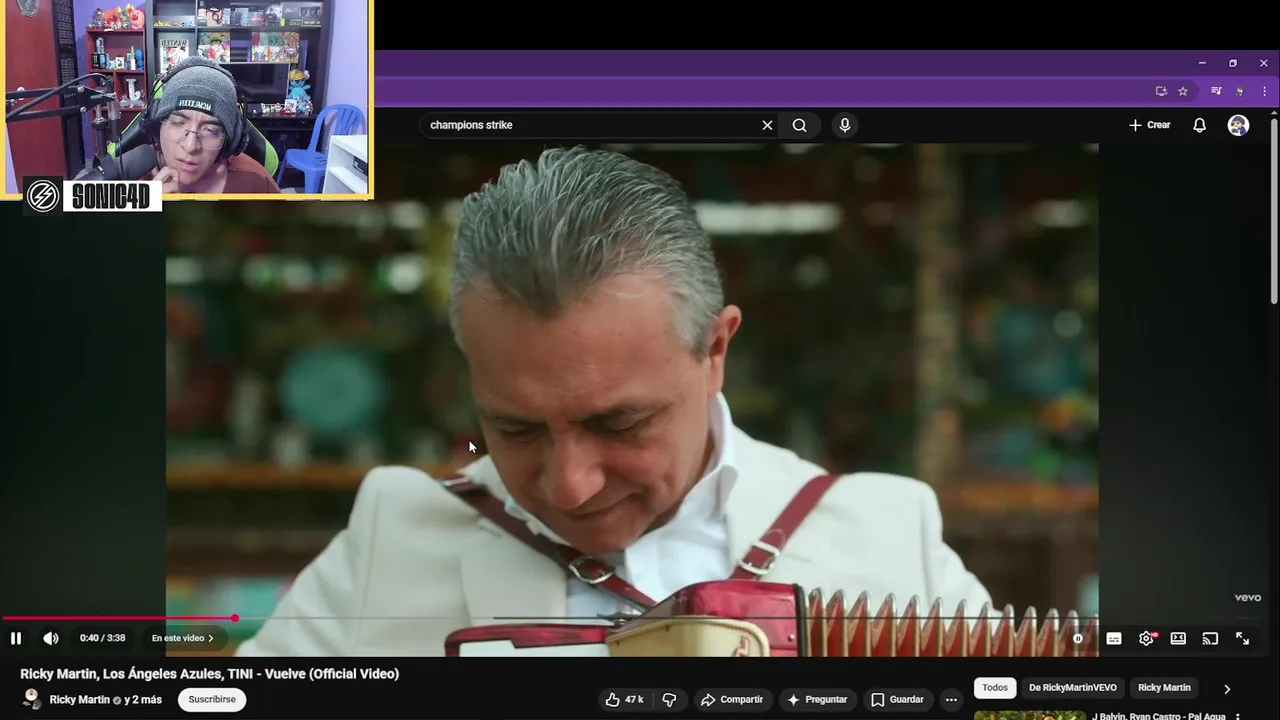This screenshot has height=720, width=1280.
Task: Subscribe with the Suscribirse button
Action: (x=212, y=700)
